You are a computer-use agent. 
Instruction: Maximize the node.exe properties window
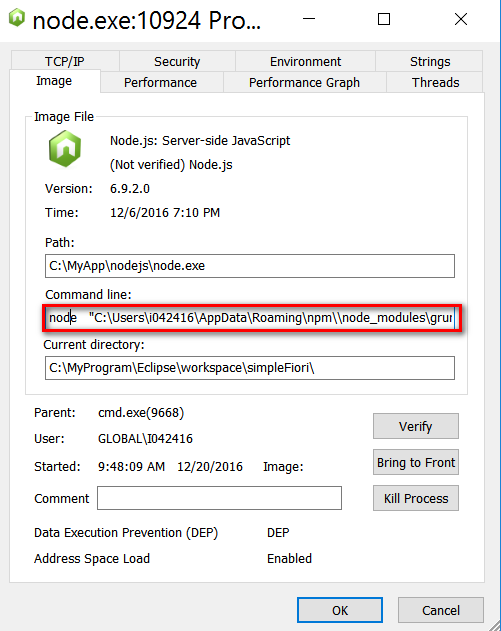(x=383, y=19)
